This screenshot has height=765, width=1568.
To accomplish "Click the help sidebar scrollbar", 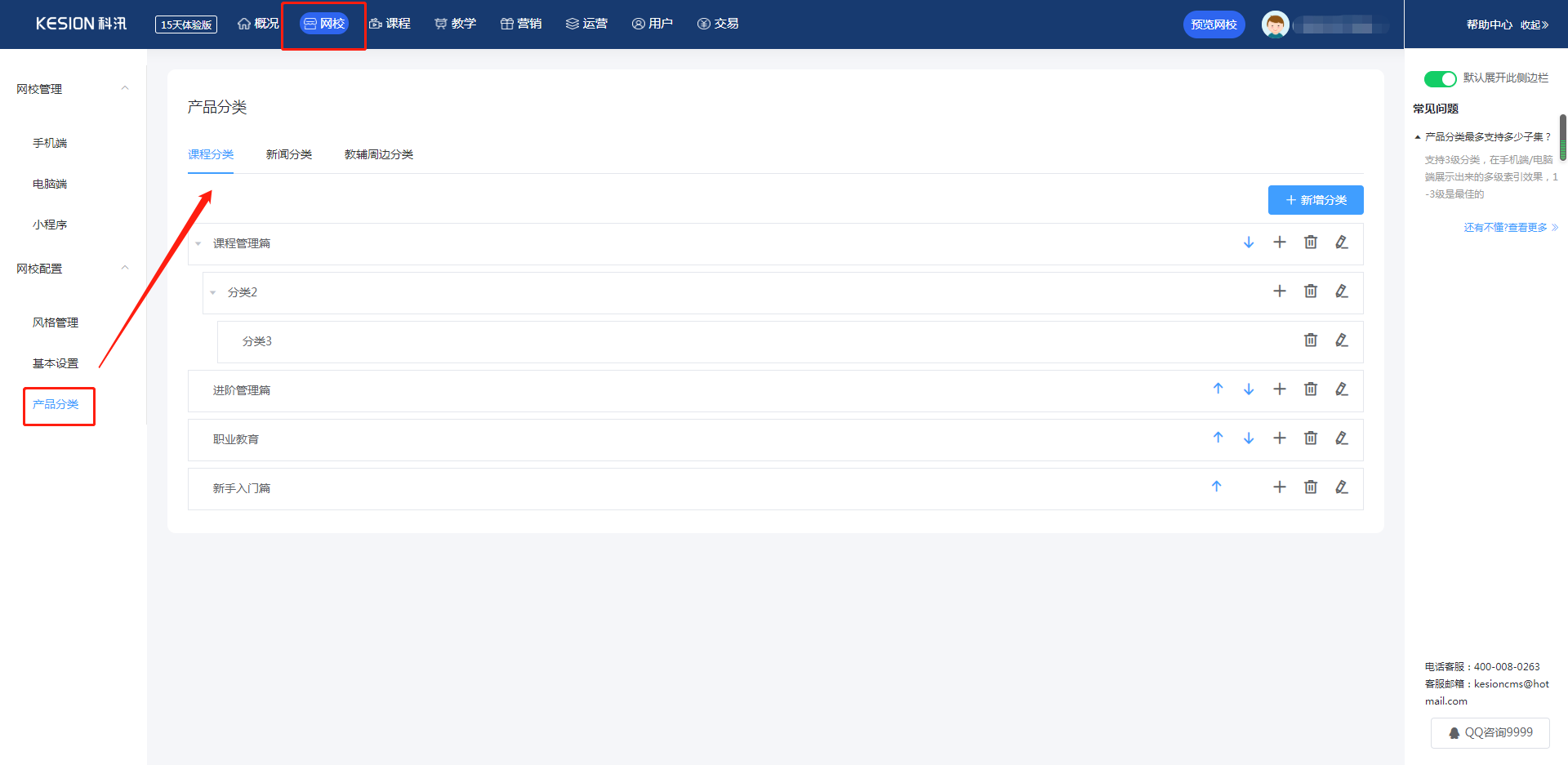I will tap(1562, 137).
